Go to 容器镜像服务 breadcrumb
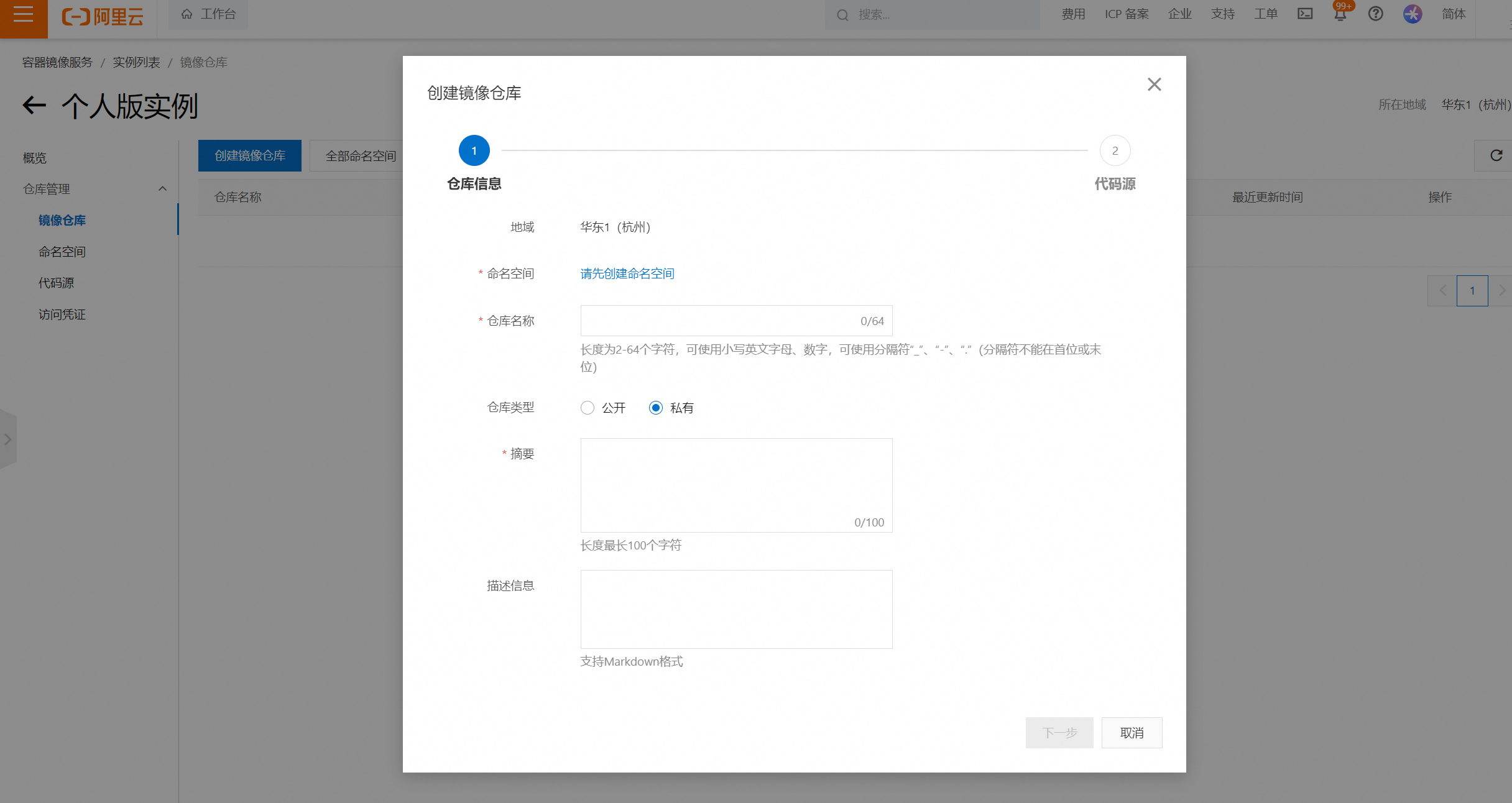 57,62
